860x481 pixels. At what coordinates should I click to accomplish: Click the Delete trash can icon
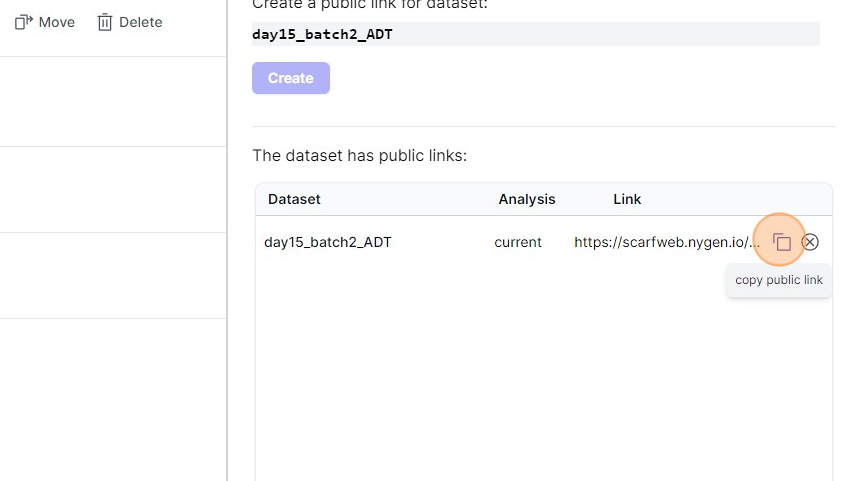(x=104, y=22)
